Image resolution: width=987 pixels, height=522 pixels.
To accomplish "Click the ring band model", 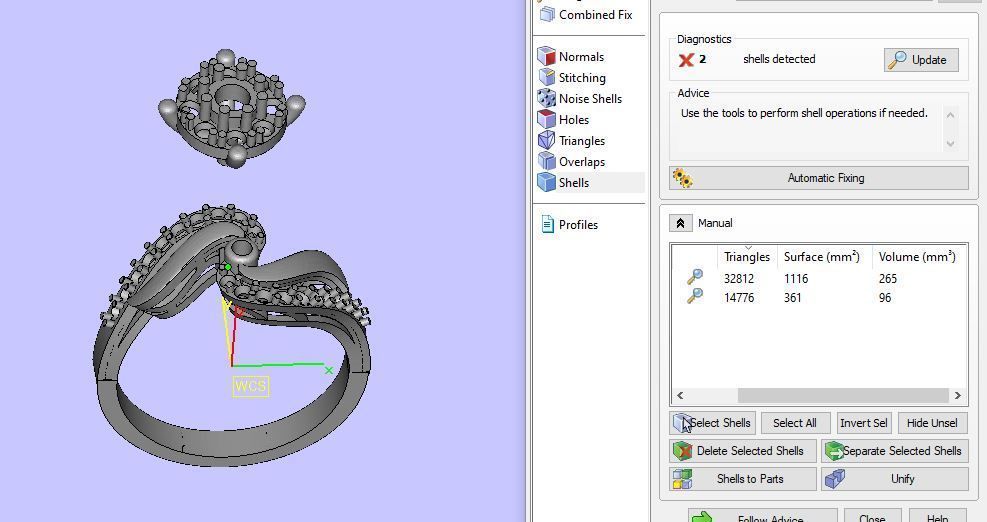I will point(232,336).
